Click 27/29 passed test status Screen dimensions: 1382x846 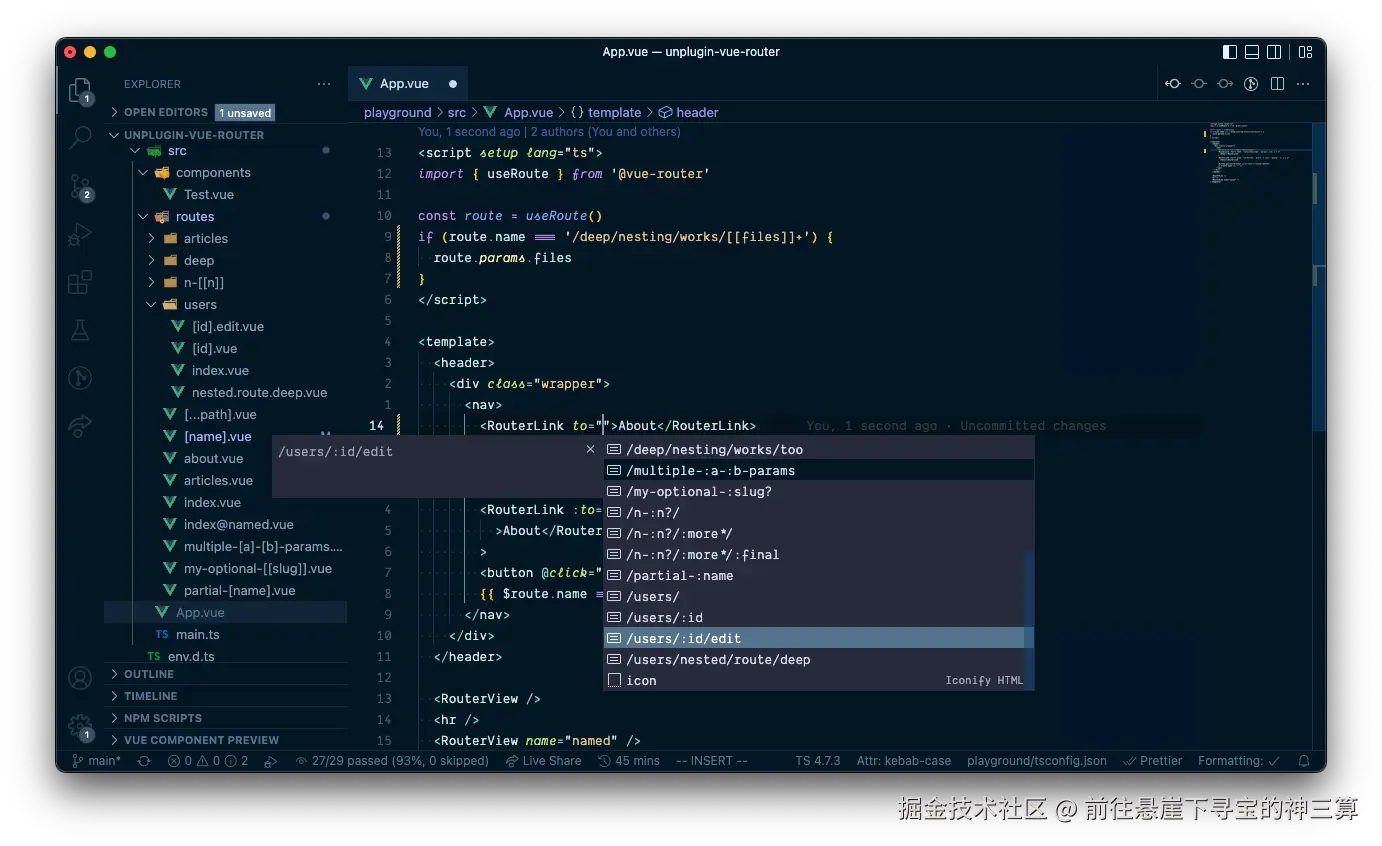pos(392,761)
